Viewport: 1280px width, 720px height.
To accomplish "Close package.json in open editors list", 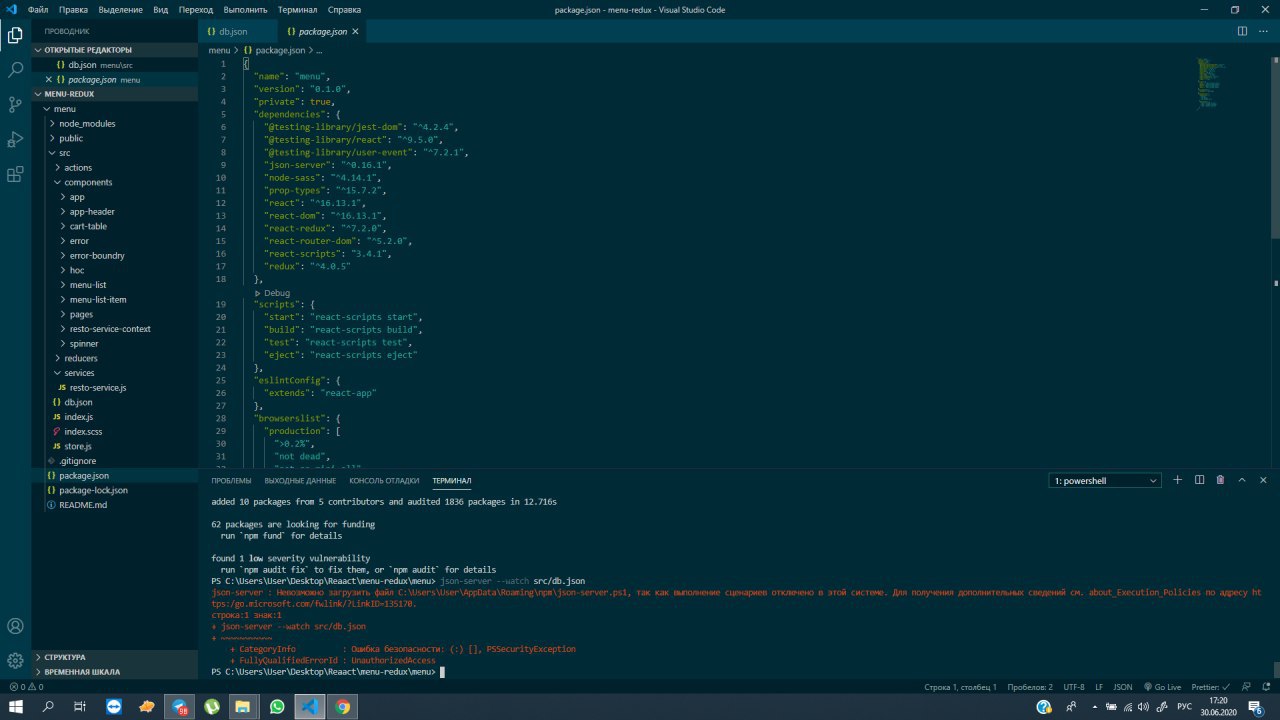I will [x=49, y=79].
